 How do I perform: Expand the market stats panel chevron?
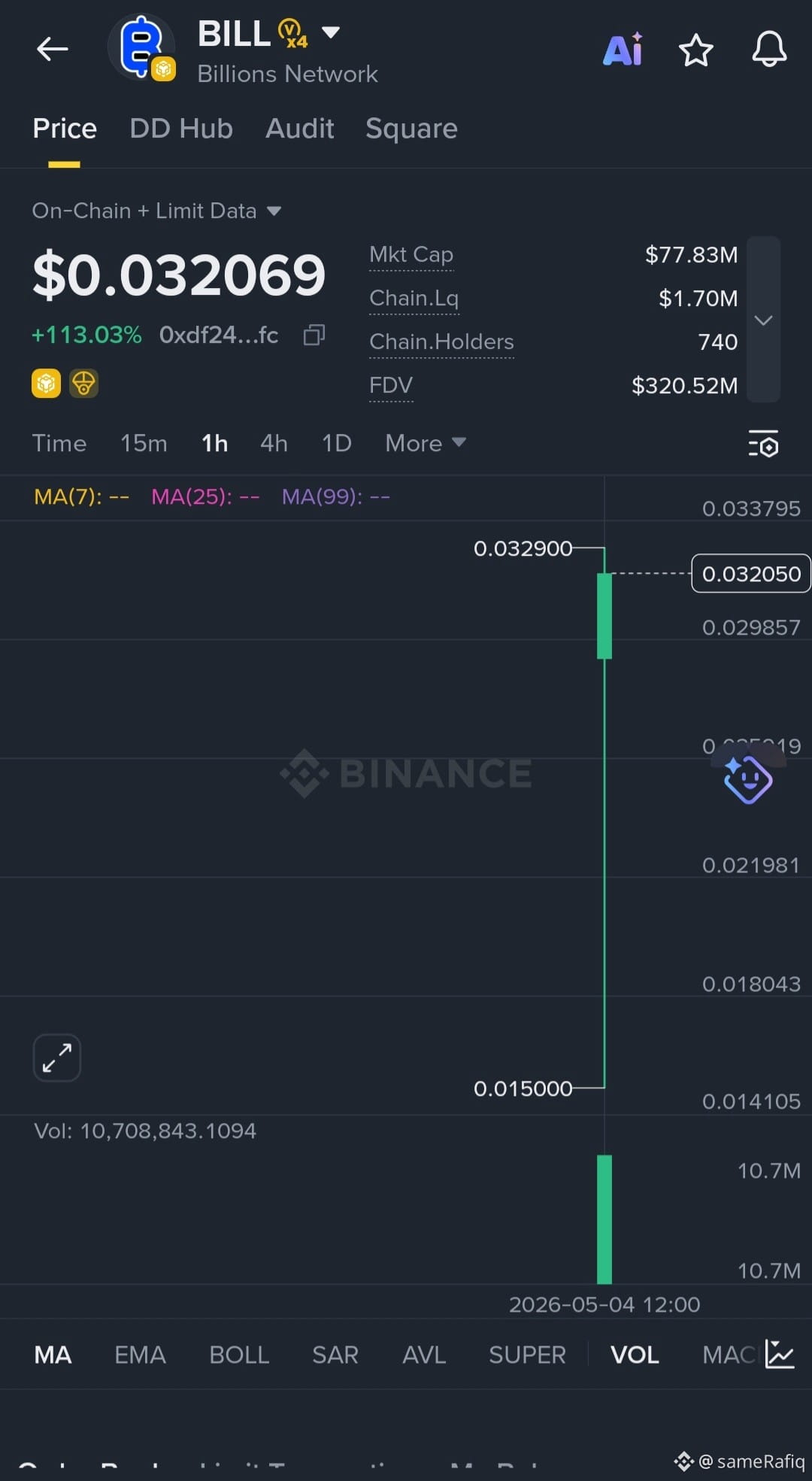point(763,320)
